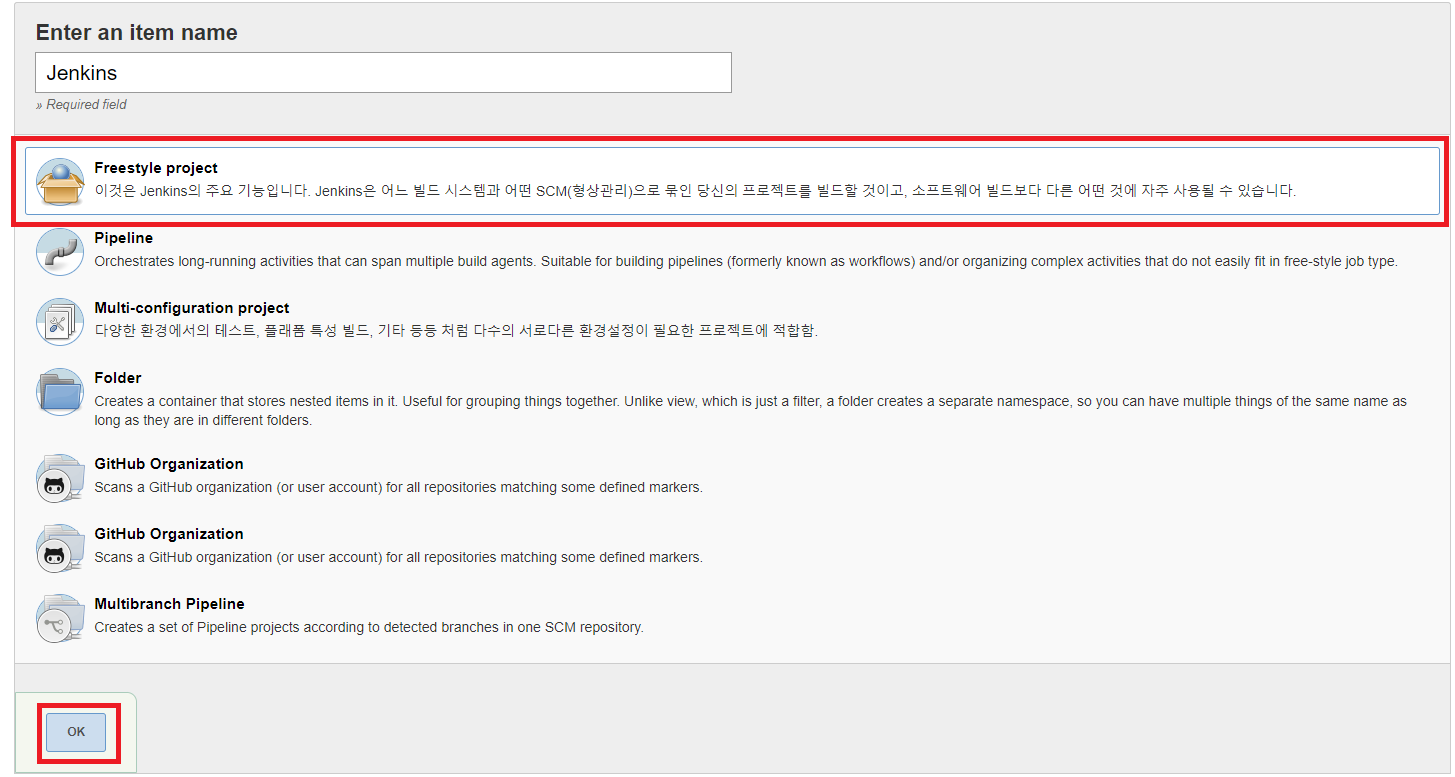Click the 'Creates a container' Folder description

750,411
